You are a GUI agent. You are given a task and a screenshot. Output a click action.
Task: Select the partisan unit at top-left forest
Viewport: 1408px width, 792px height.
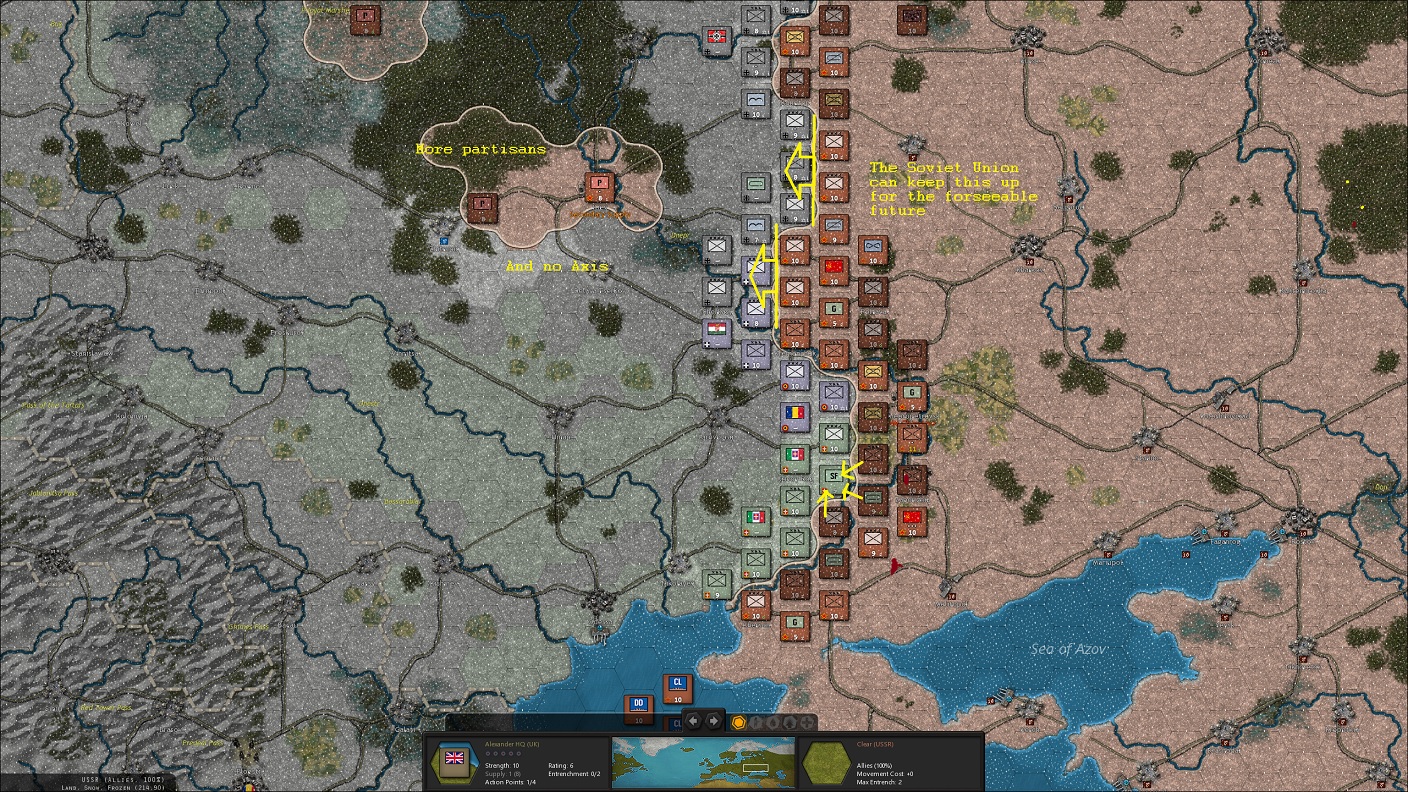point(364,19)
